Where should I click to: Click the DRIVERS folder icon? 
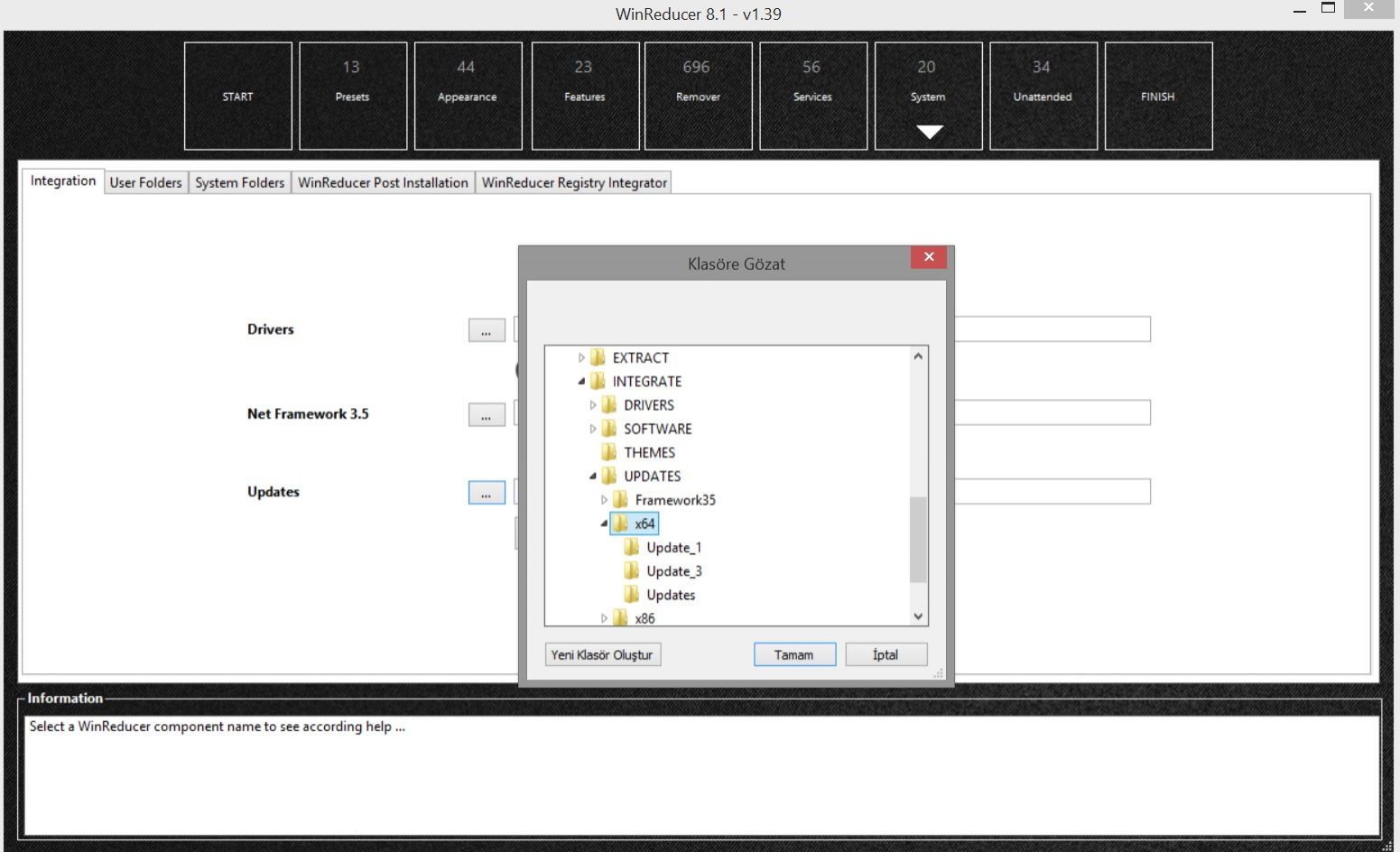pyautogui.click(x=609, y=404)
